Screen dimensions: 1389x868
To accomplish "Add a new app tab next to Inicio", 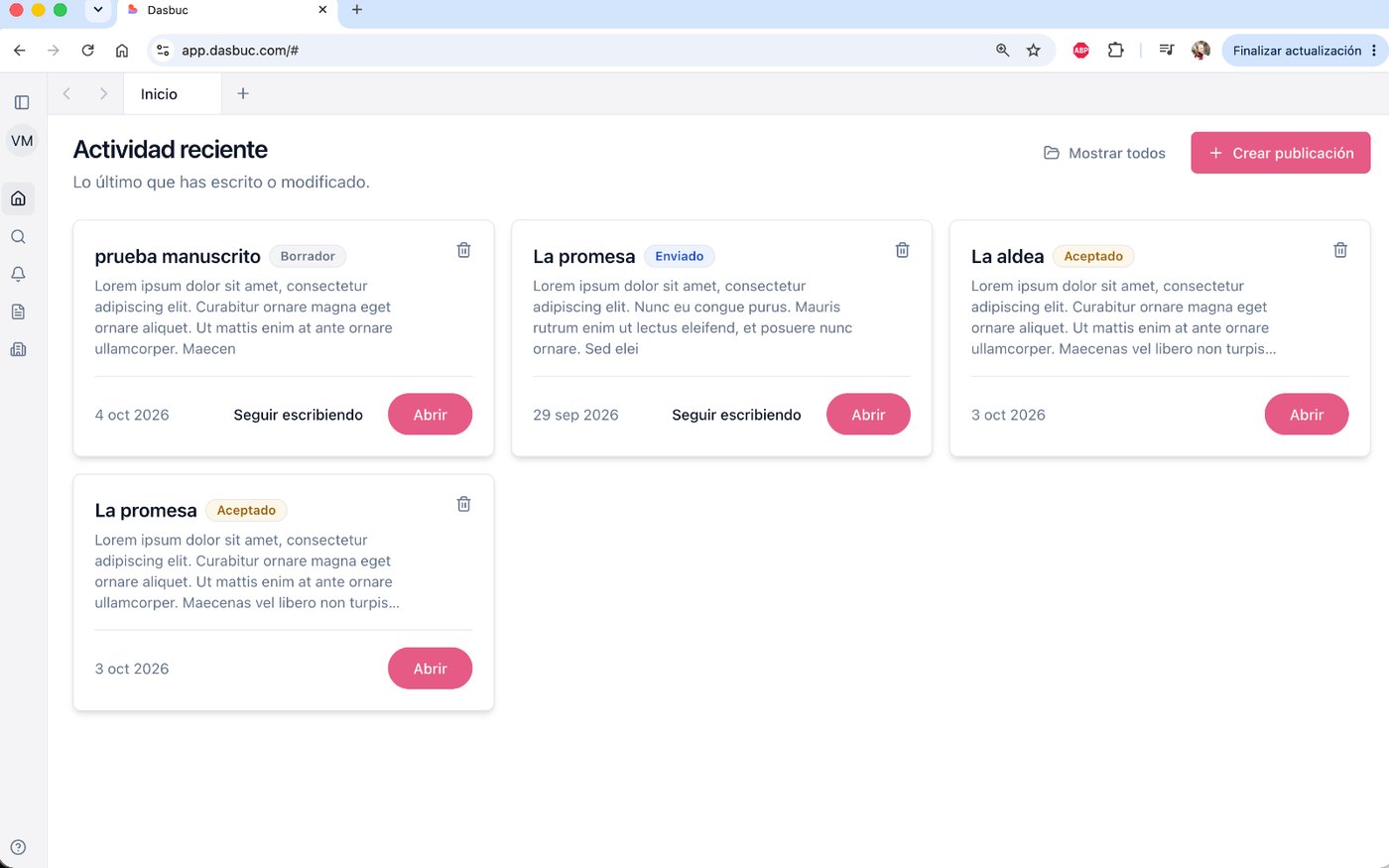I will (x=243, y=93).
